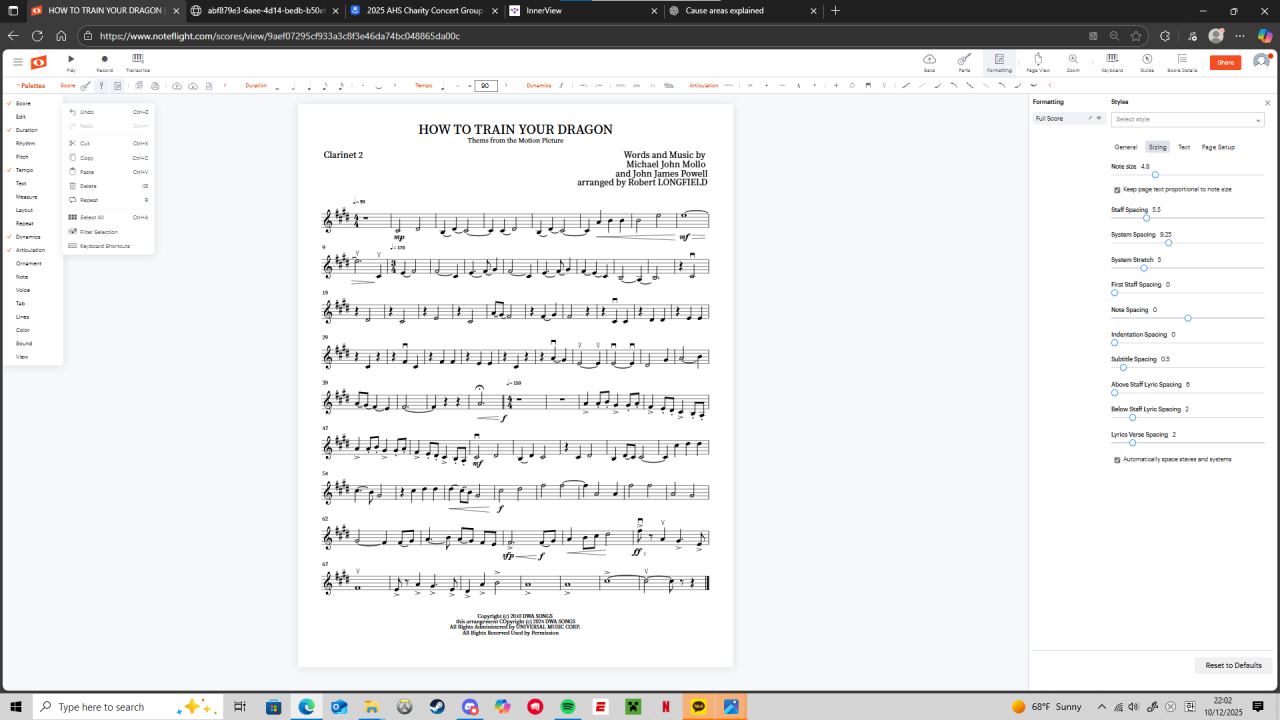Close the Formatting panel
Viewport: 1280px width, 720px height.
pos(1268,103)
